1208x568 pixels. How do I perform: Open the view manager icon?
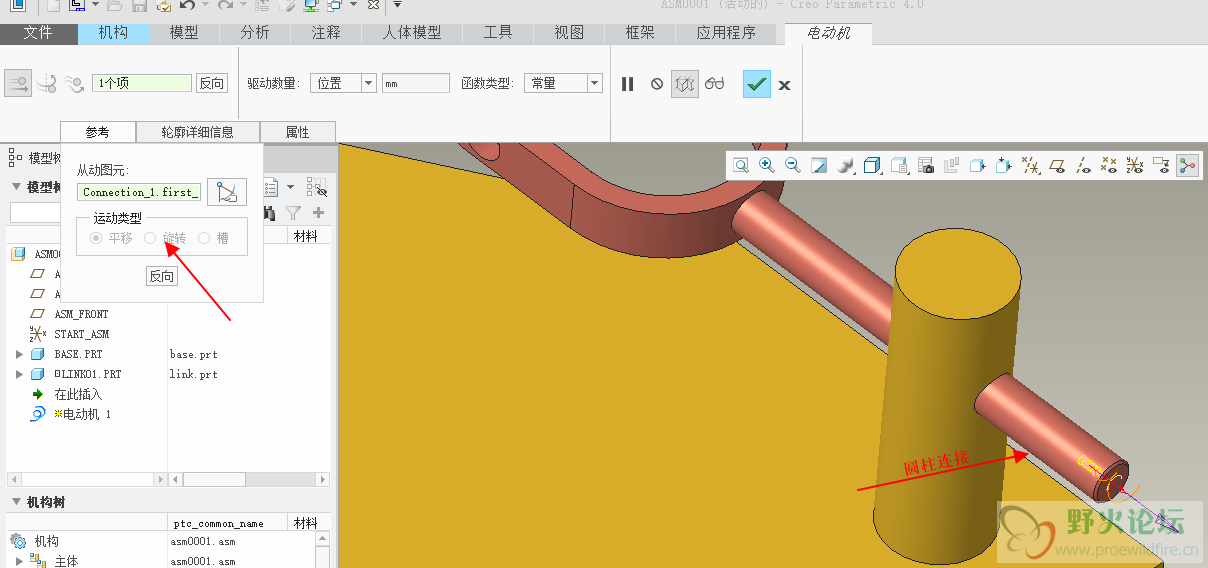tap(899, 165)
